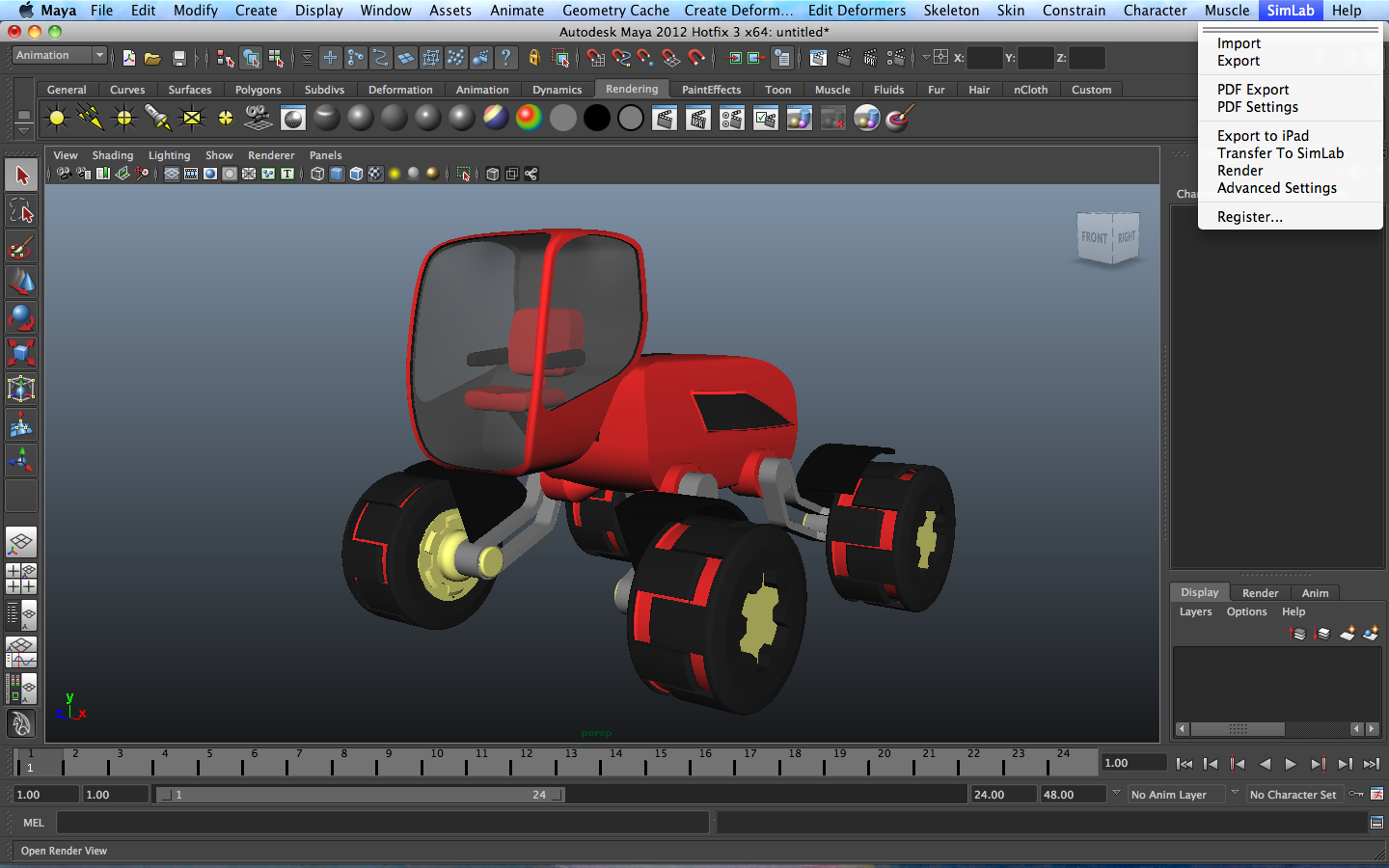Viewport: 1389px width, 868px height.
Task: Expand the coordinate input mode arrow
Action: pos(926,57)
